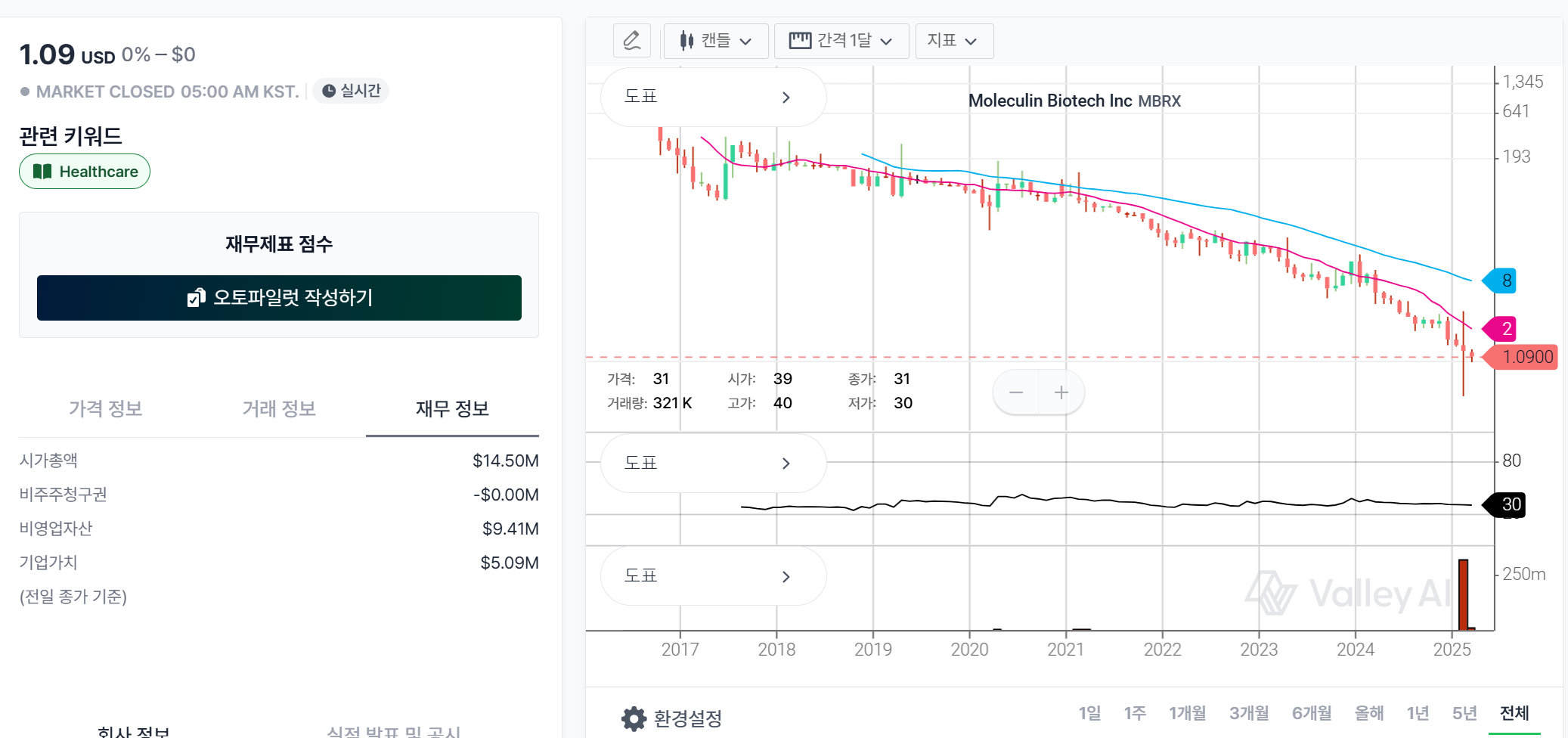The width and height of the screenshot is (1568, 738).
Task: Select the 재무 정보 tab
Action: coord(452,409)
